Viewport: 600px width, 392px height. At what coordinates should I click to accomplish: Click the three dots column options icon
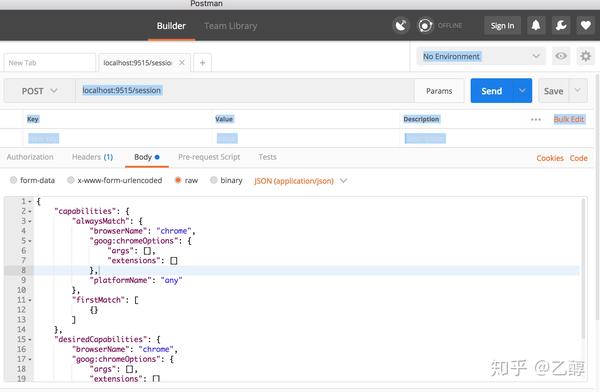coord(536,119)
